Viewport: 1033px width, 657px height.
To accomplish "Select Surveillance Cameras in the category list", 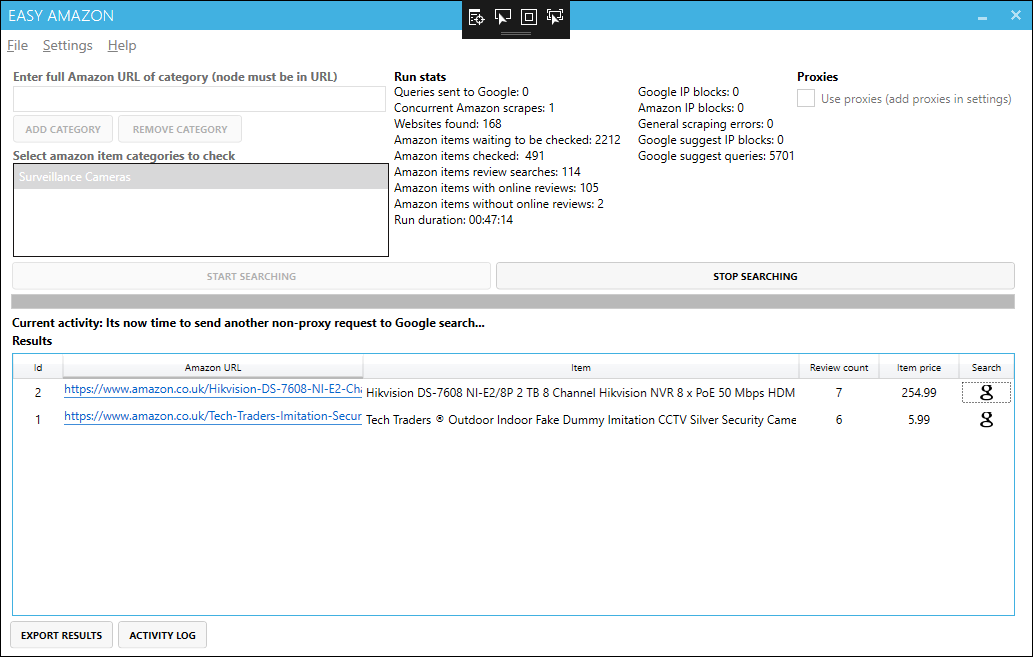I will [x=200, y=177].
